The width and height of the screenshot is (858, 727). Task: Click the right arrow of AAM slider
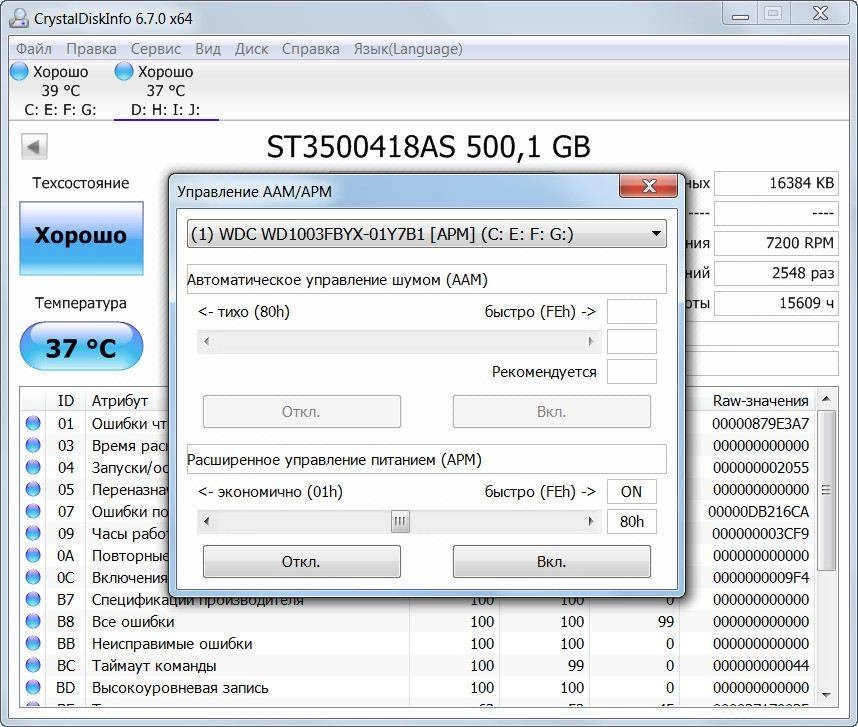coord(591,341)
